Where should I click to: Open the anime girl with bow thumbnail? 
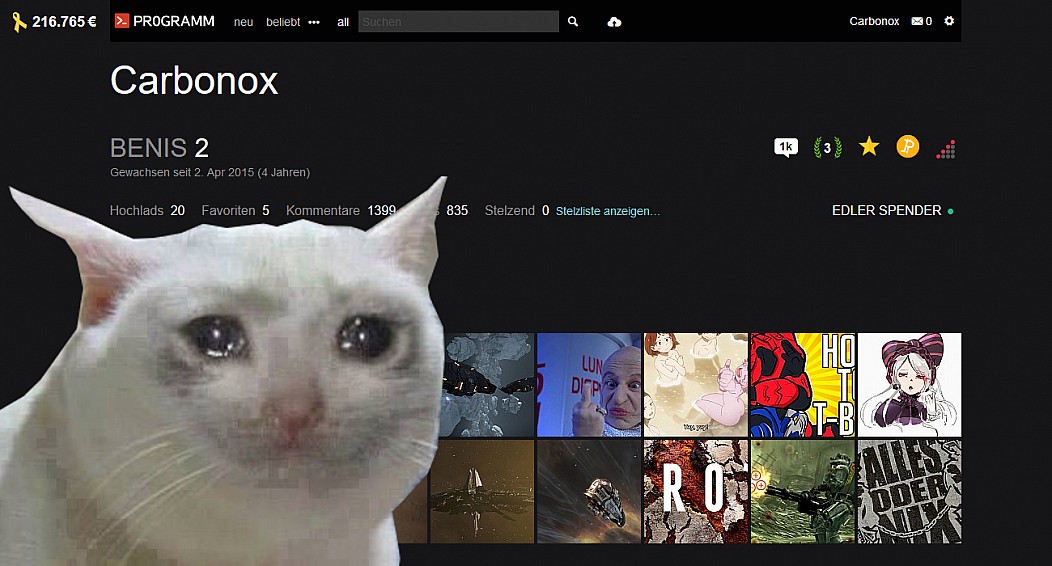tap(909, 385)
